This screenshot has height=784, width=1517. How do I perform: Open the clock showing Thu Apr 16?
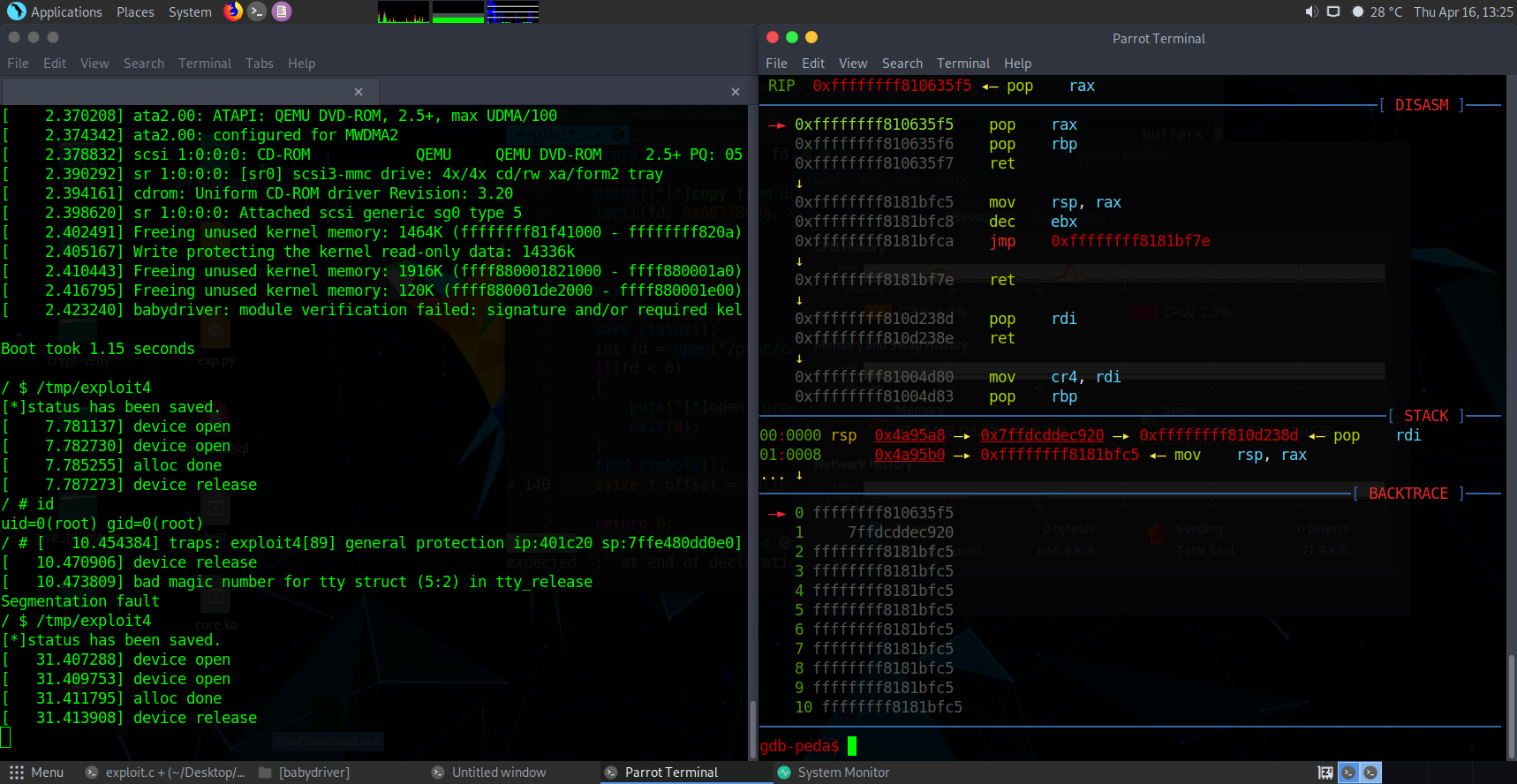click(x=1463, y=11)
